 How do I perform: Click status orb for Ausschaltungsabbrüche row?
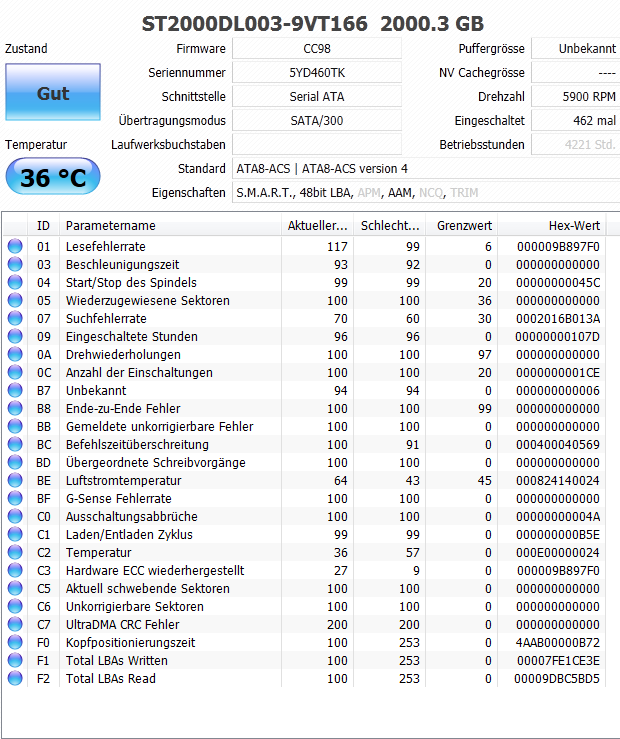tap(15, 516)
